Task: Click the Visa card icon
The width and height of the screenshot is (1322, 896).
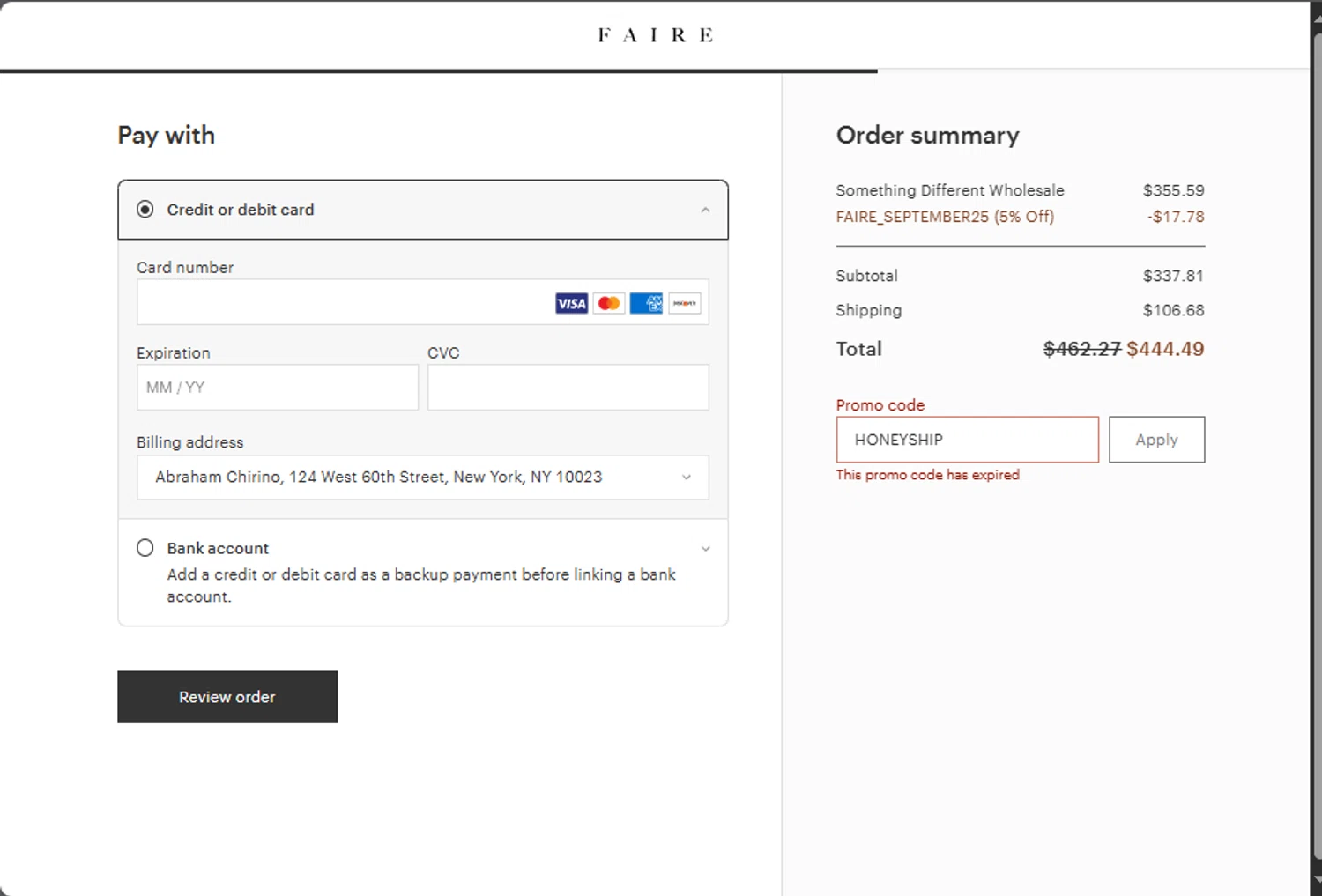Action: [571, 304]
